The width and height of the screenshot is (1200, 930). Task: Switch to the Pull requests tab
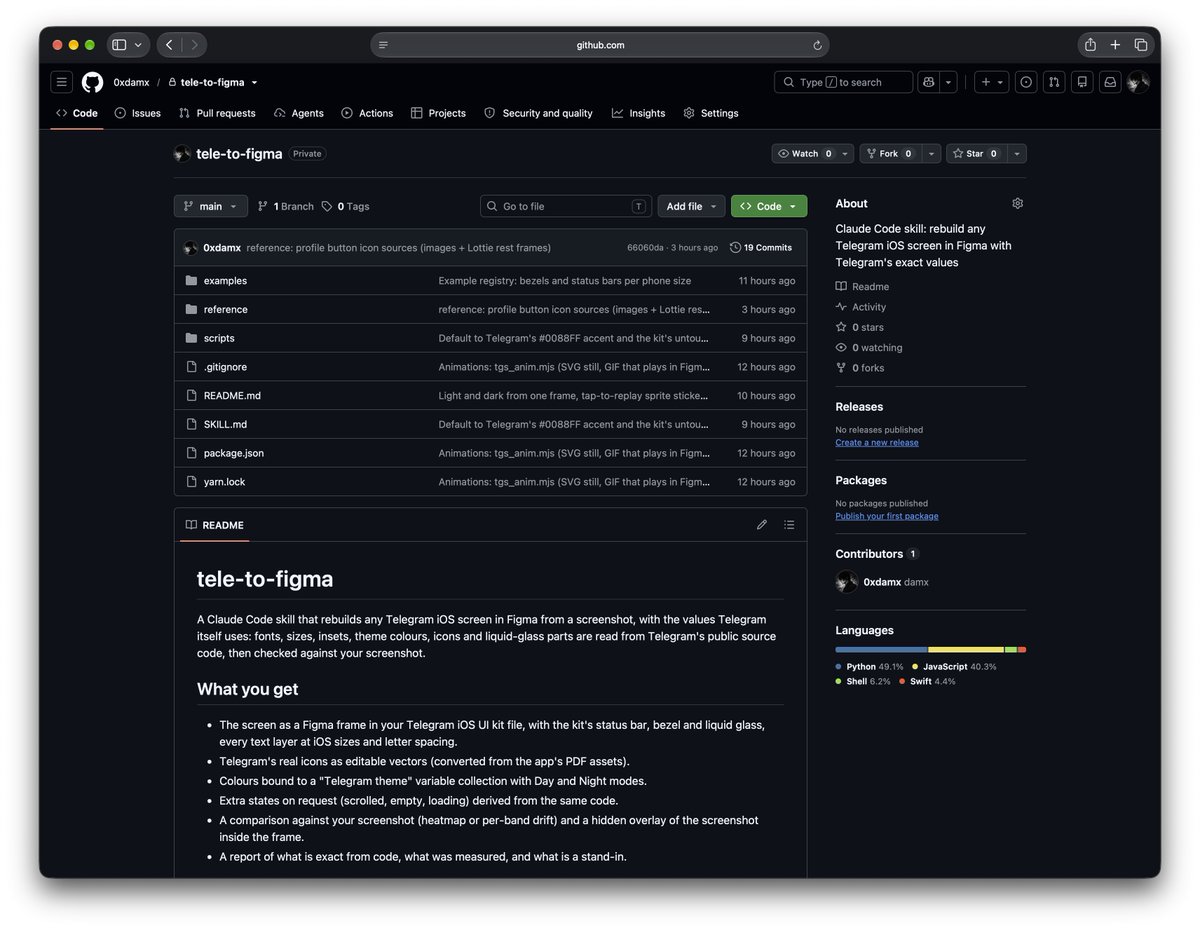coord(217,113)
